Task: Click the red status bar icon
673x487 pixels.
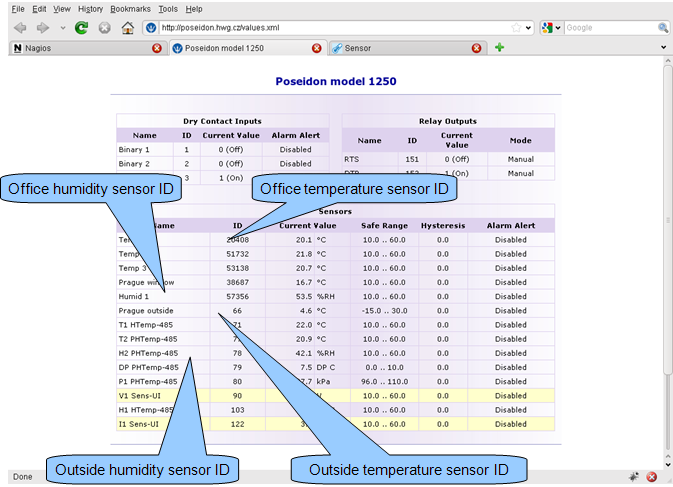Action: (652, 476)
